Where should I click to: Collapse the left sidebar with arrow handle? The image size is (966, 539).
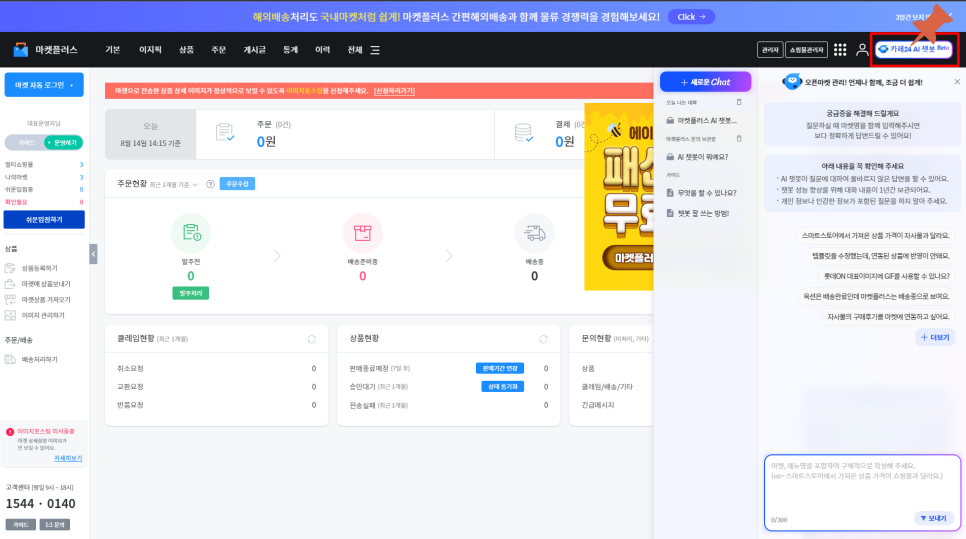[x=93, y=254]
